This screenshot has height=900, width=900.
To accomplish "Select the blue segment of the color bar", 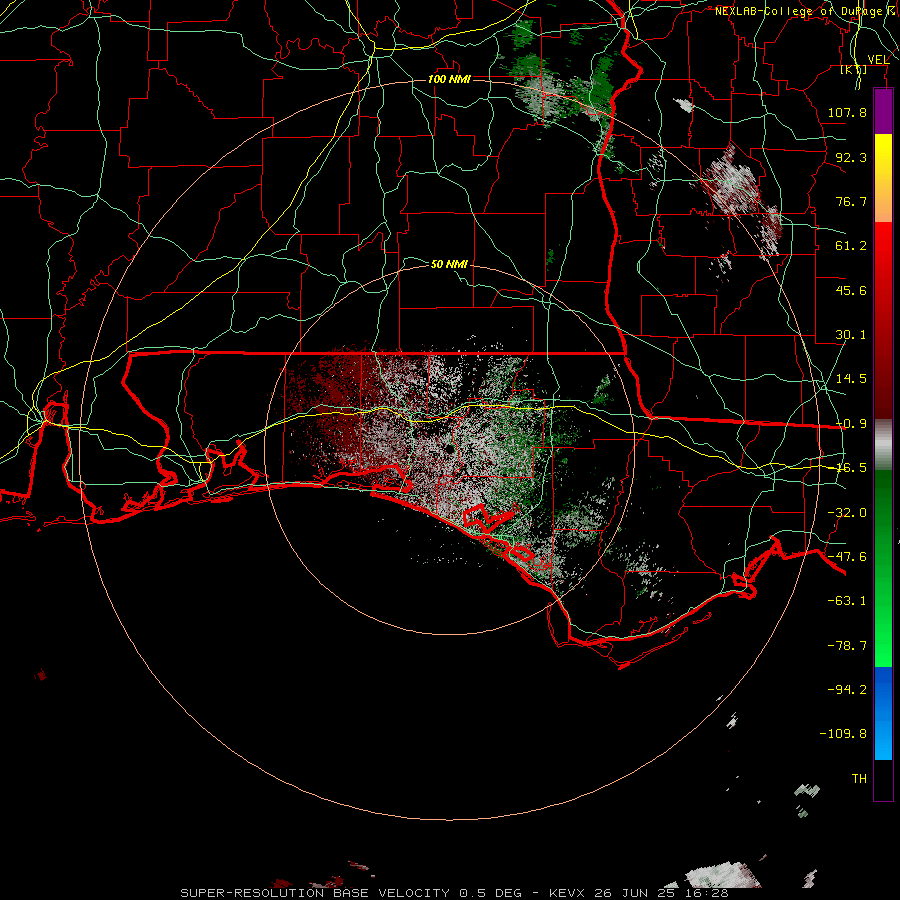I will (883, 713).
